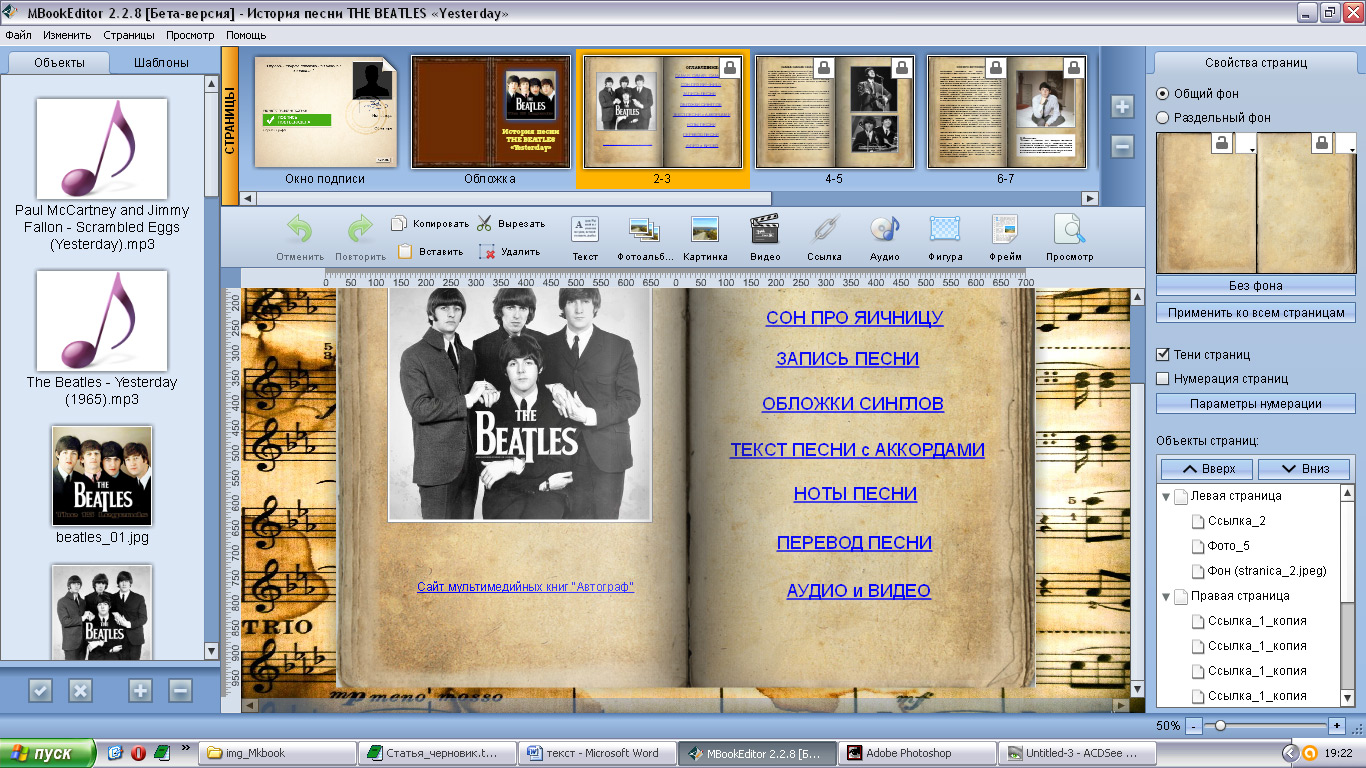Click lock icon on left background preview
Viewport: 1366px width, 768px height.
[1222, 144]
